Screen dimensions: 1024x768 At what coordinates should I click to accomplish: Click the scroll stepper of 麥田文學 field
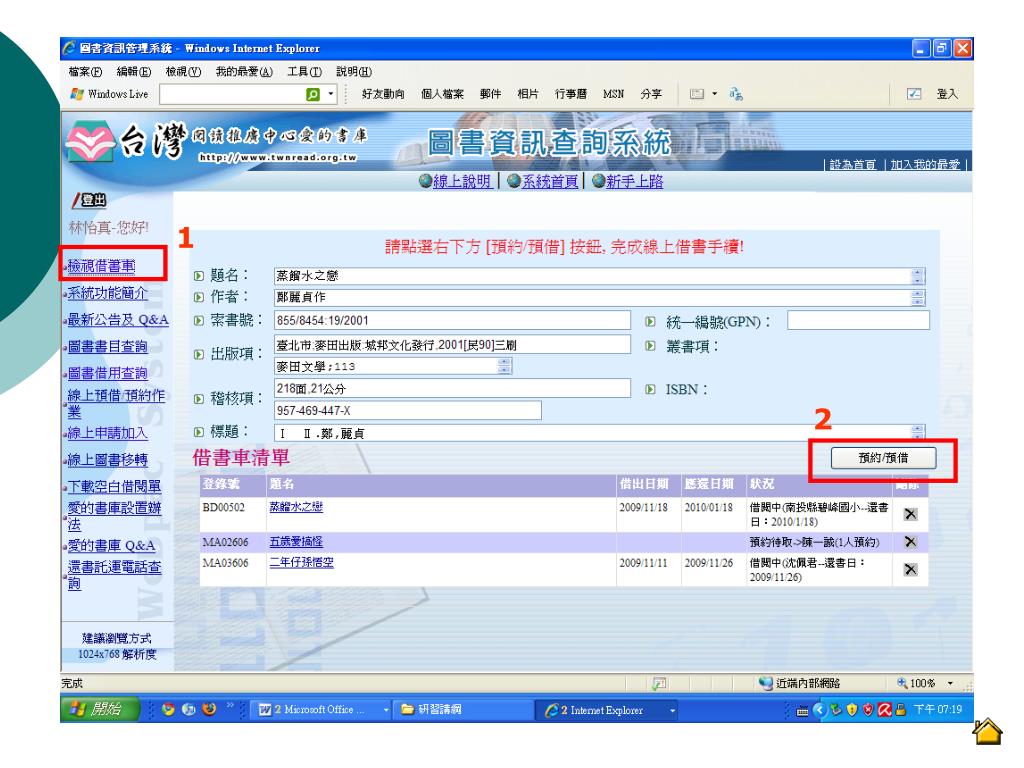coord(504,366)
